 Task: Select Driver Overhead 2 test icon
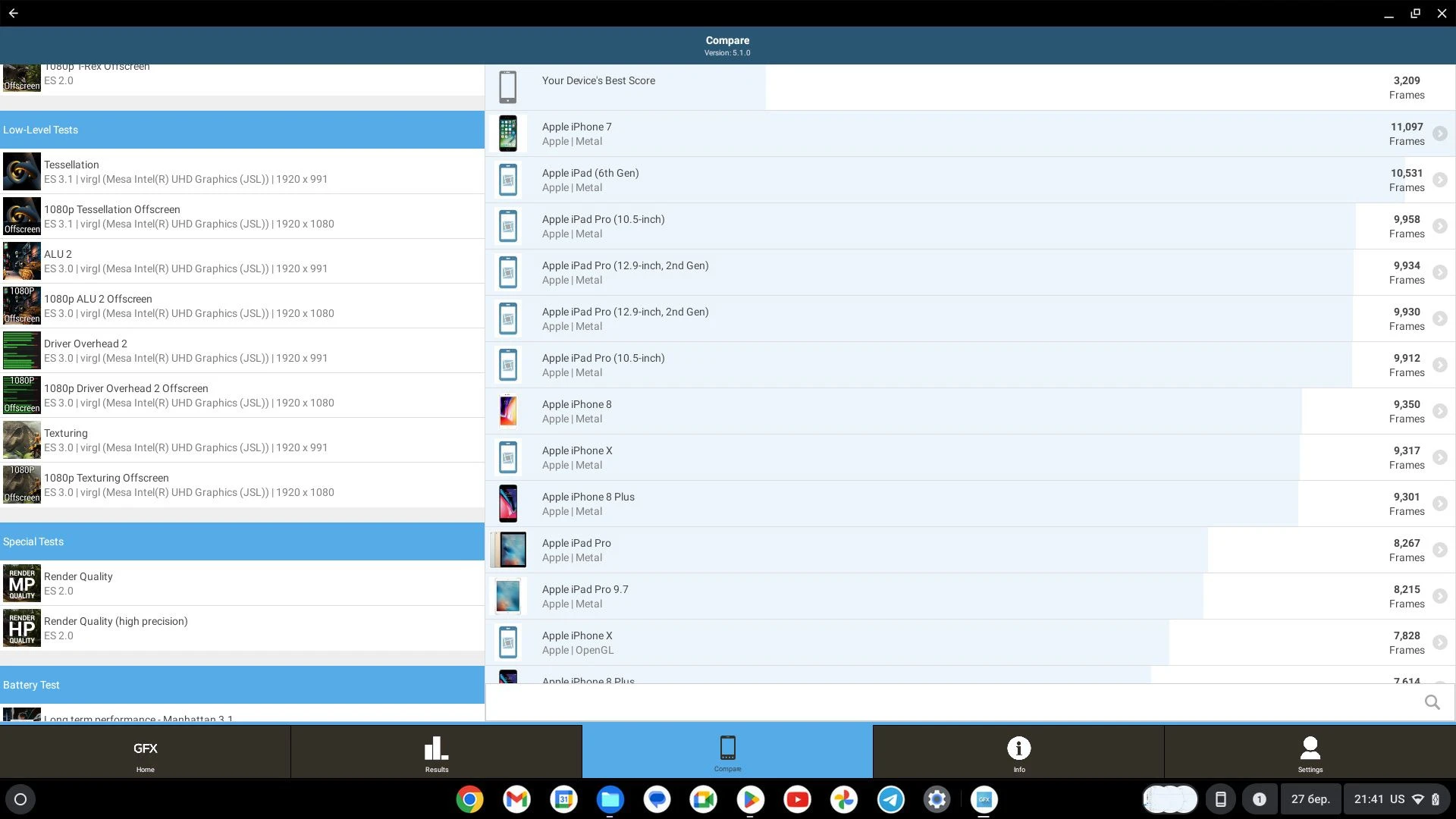[x=22, y=350]
